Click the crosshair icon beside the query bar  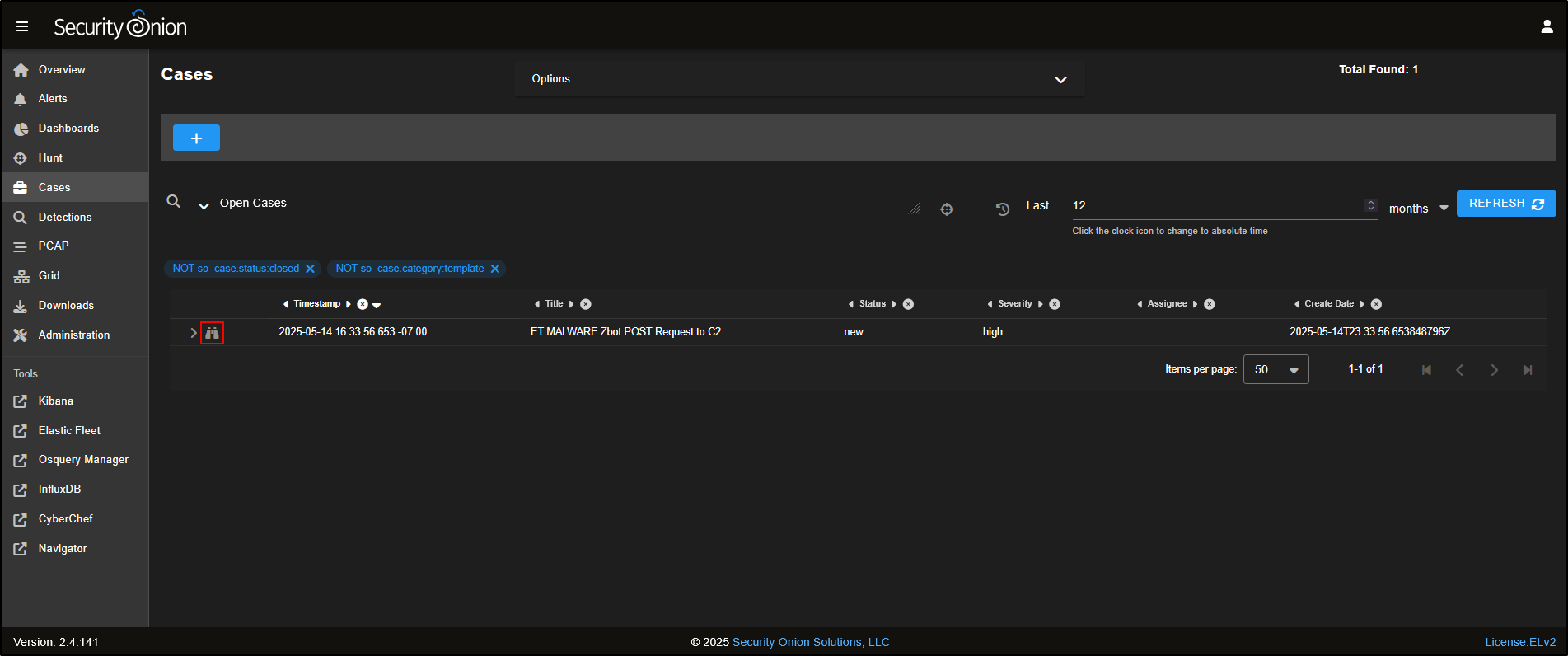(947, 209)
